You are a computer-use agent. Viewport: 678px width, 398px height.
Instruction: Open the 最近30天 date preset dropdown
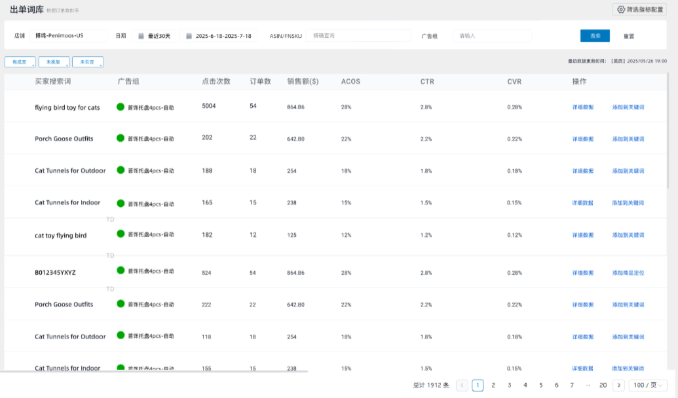click(154, 36)
